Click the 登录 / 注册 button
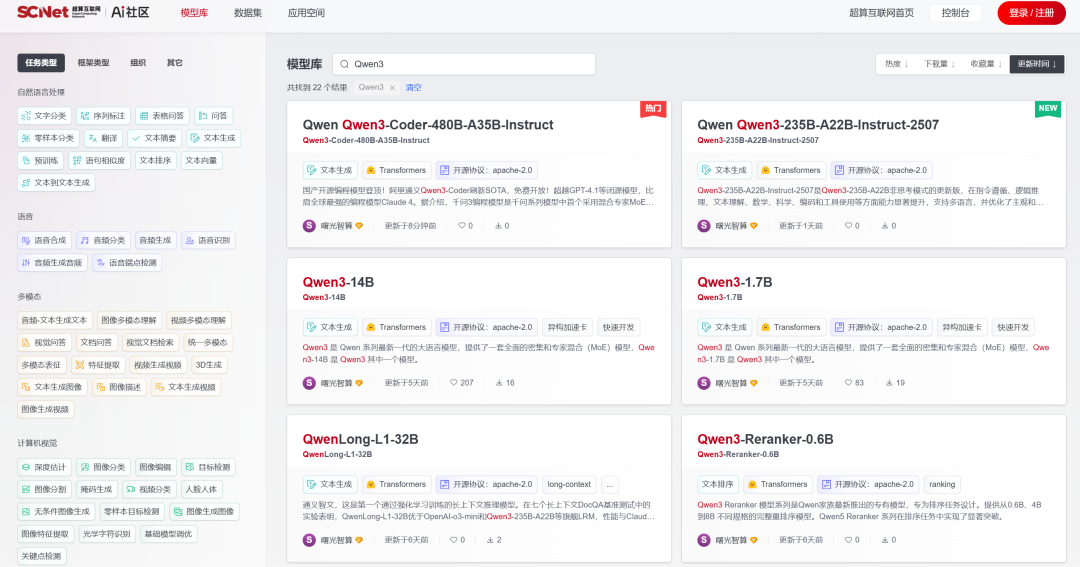Screen dimensions: 1080x567 [1031, 12]
